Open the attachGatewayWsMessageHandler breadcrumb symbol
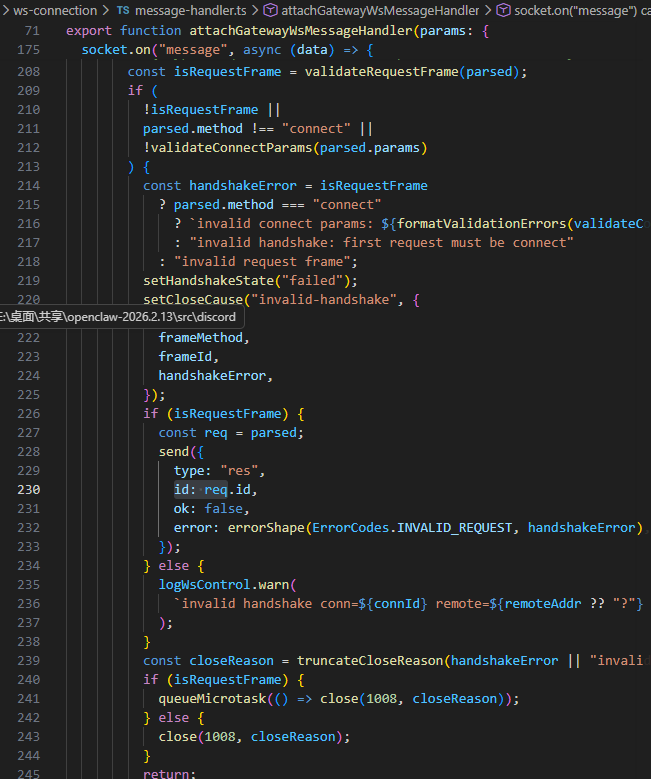 (x=380, y=10)
